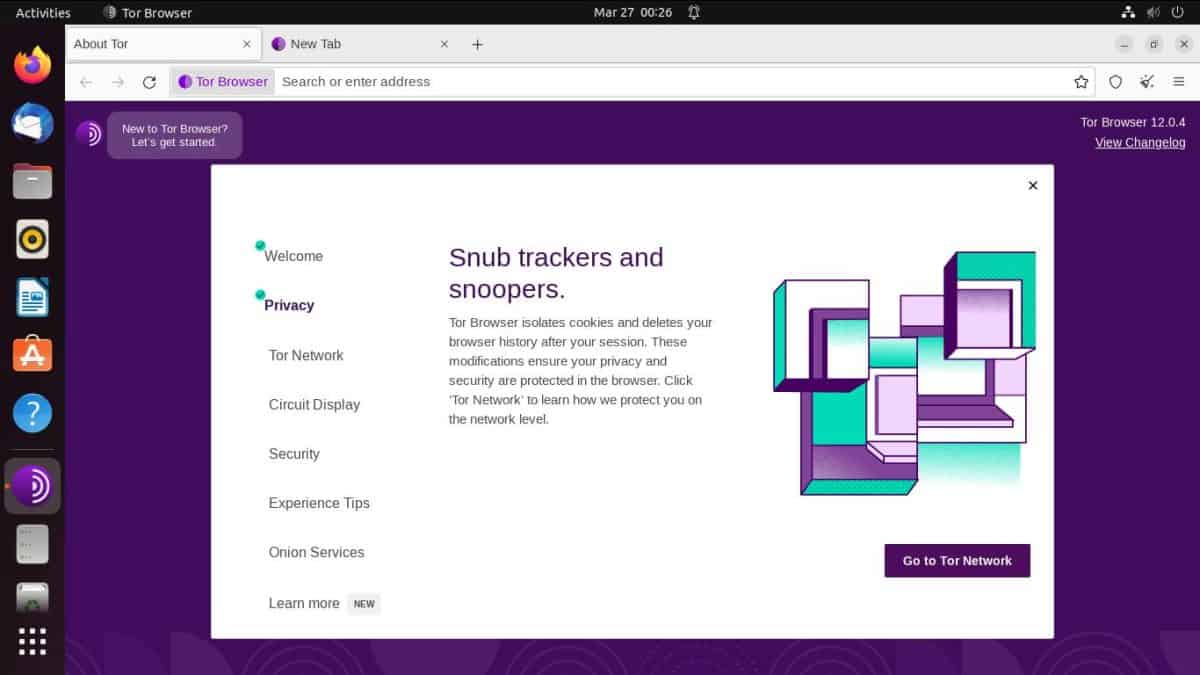Click the Tor Browser badge in address bar
Image resolution: width=1200 pixels, height=675 pixels.
[222, 82]
